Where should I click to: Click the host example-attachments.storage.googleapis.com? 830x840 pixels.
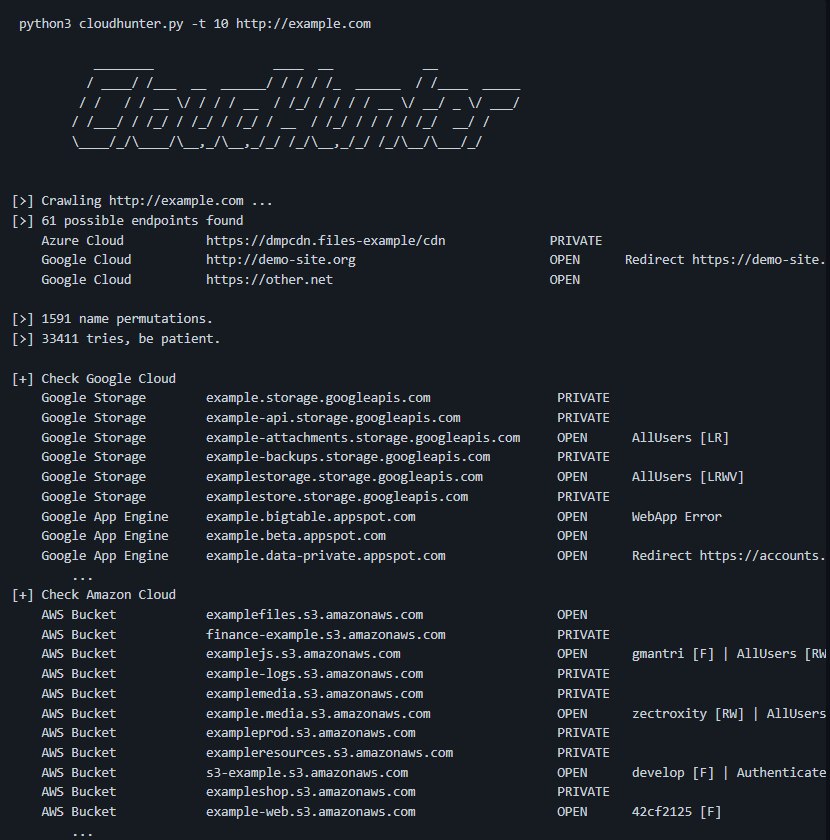coord(363,438)
